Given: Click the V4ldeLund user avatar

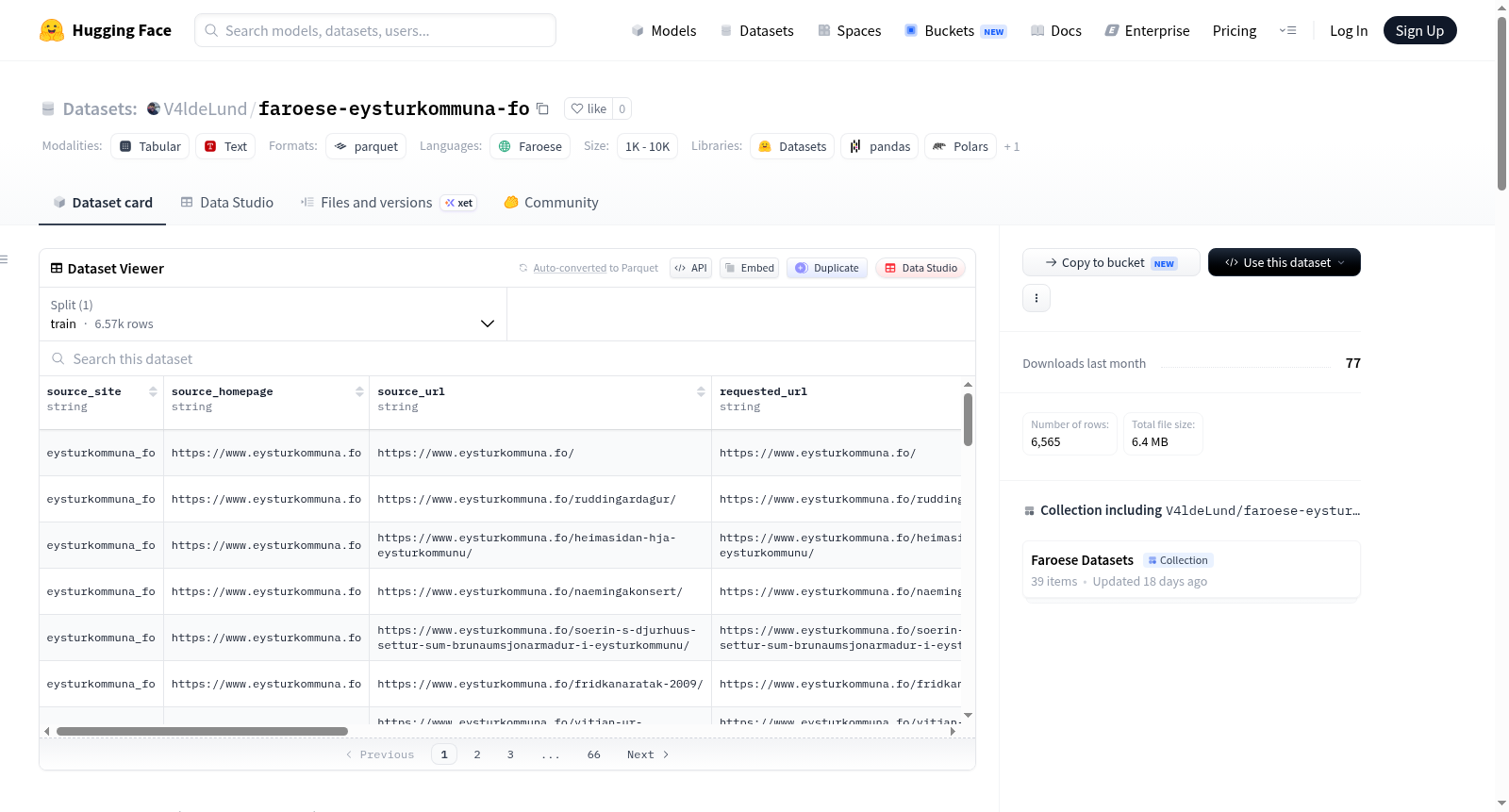Looking at the screenshot, I should [154, 108].
